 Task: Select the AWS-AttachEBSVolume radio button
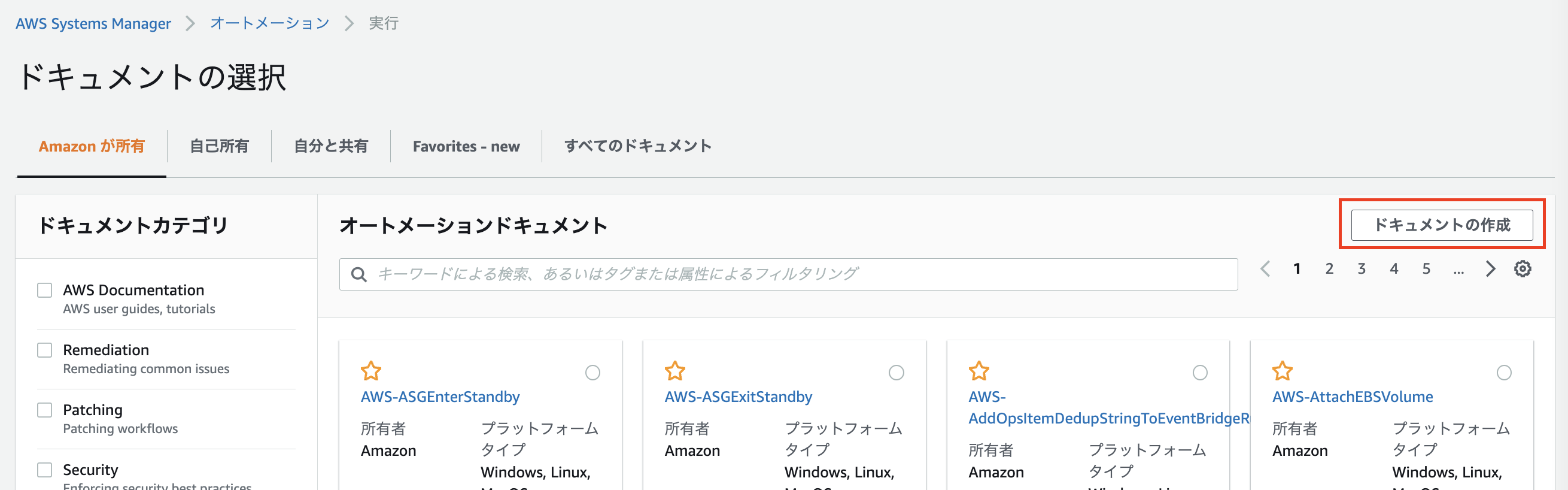tap(1505, 373)
